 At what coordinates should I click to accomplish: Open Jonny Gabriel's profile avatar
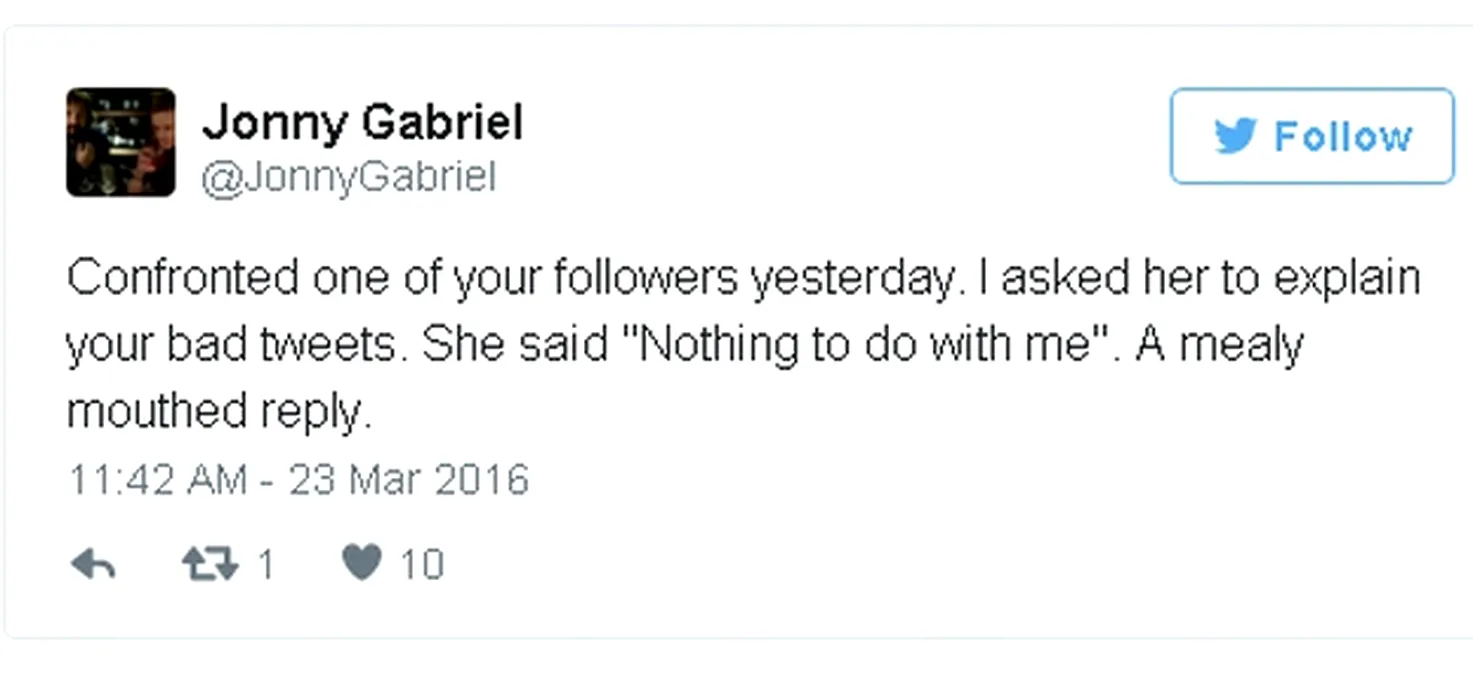(121, 142)
